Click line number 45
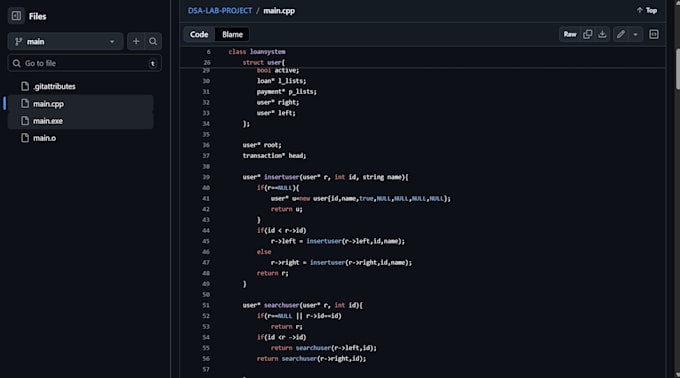 point(206,241)
